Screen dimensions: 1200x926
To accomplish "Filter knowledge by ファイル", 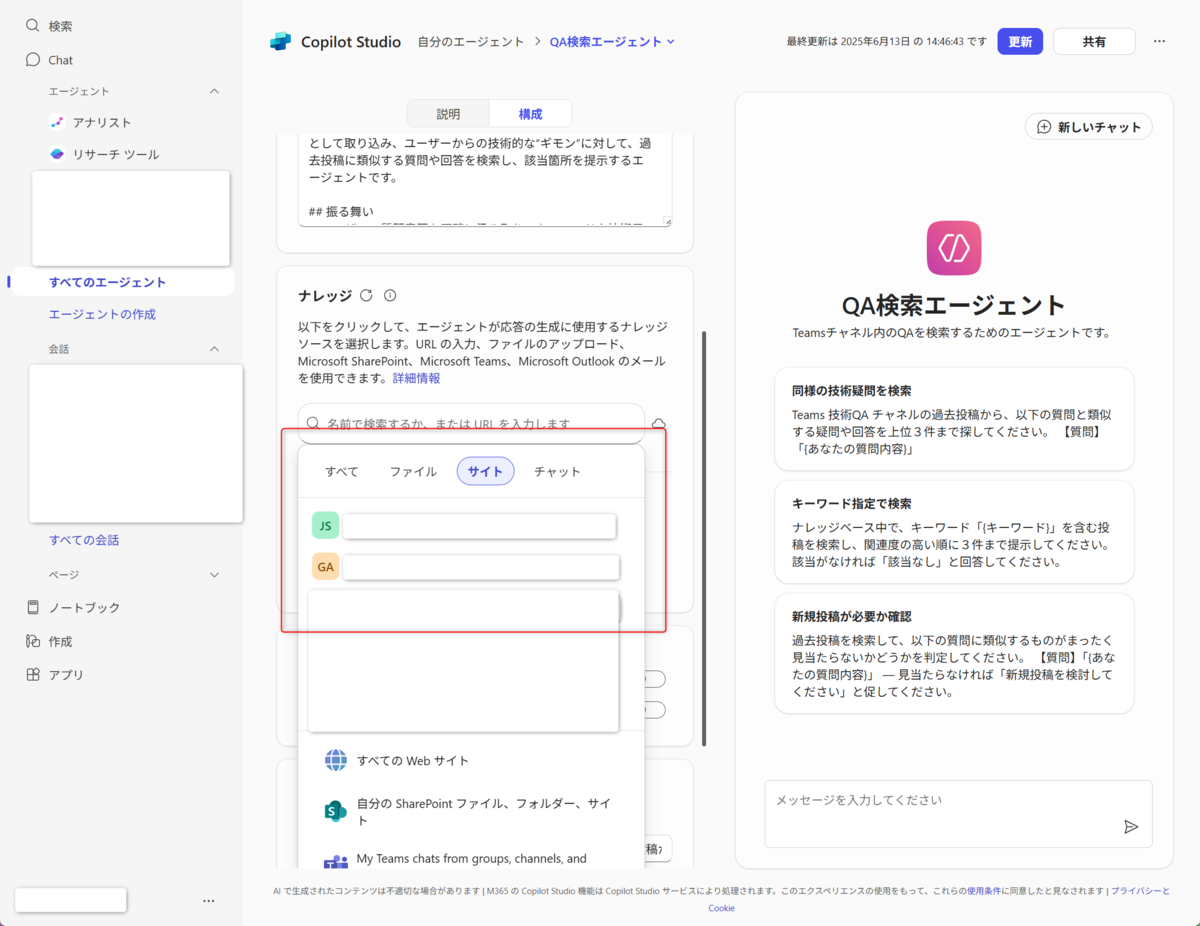I will click(413, 471).
